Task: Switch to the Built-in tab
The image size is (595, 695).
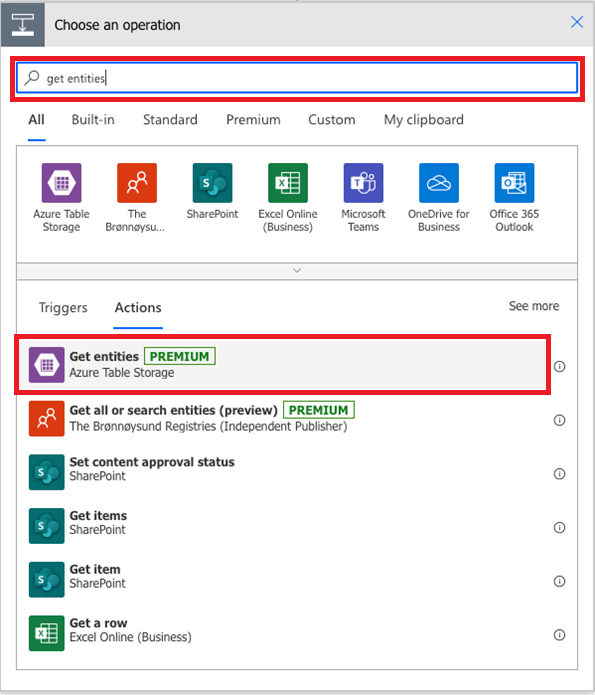Action: pos(93,120)
